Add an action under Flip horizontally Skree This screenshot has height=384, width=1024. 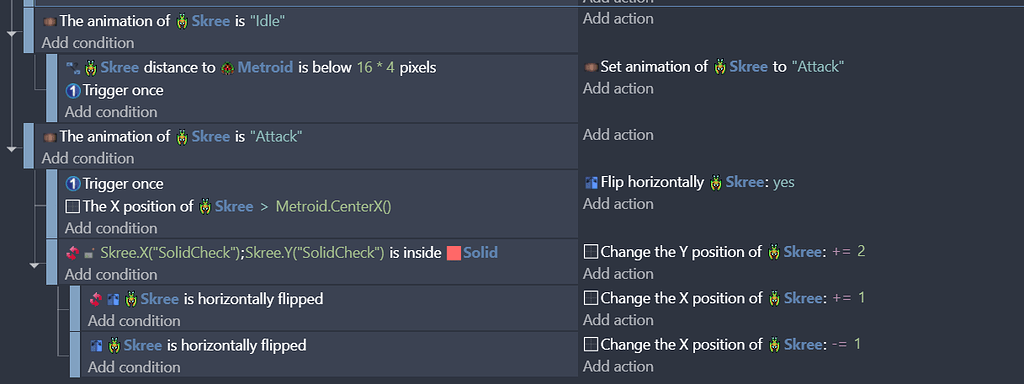(618, 204)
